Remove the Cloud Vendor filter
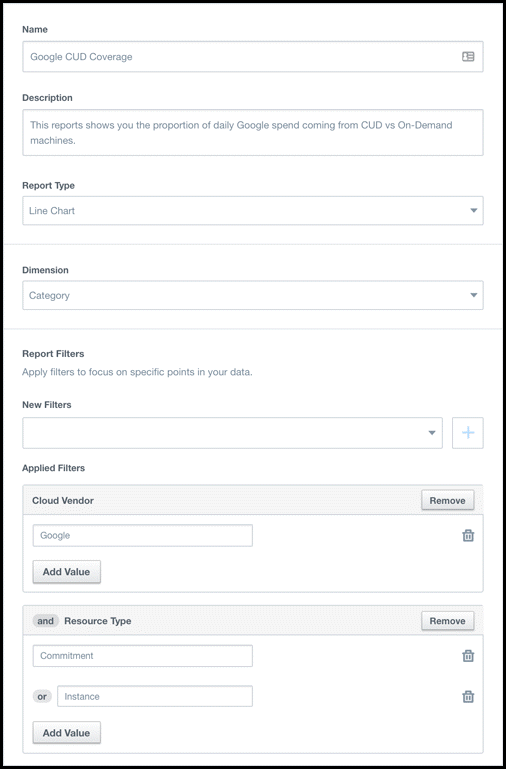 click(448, 500)
